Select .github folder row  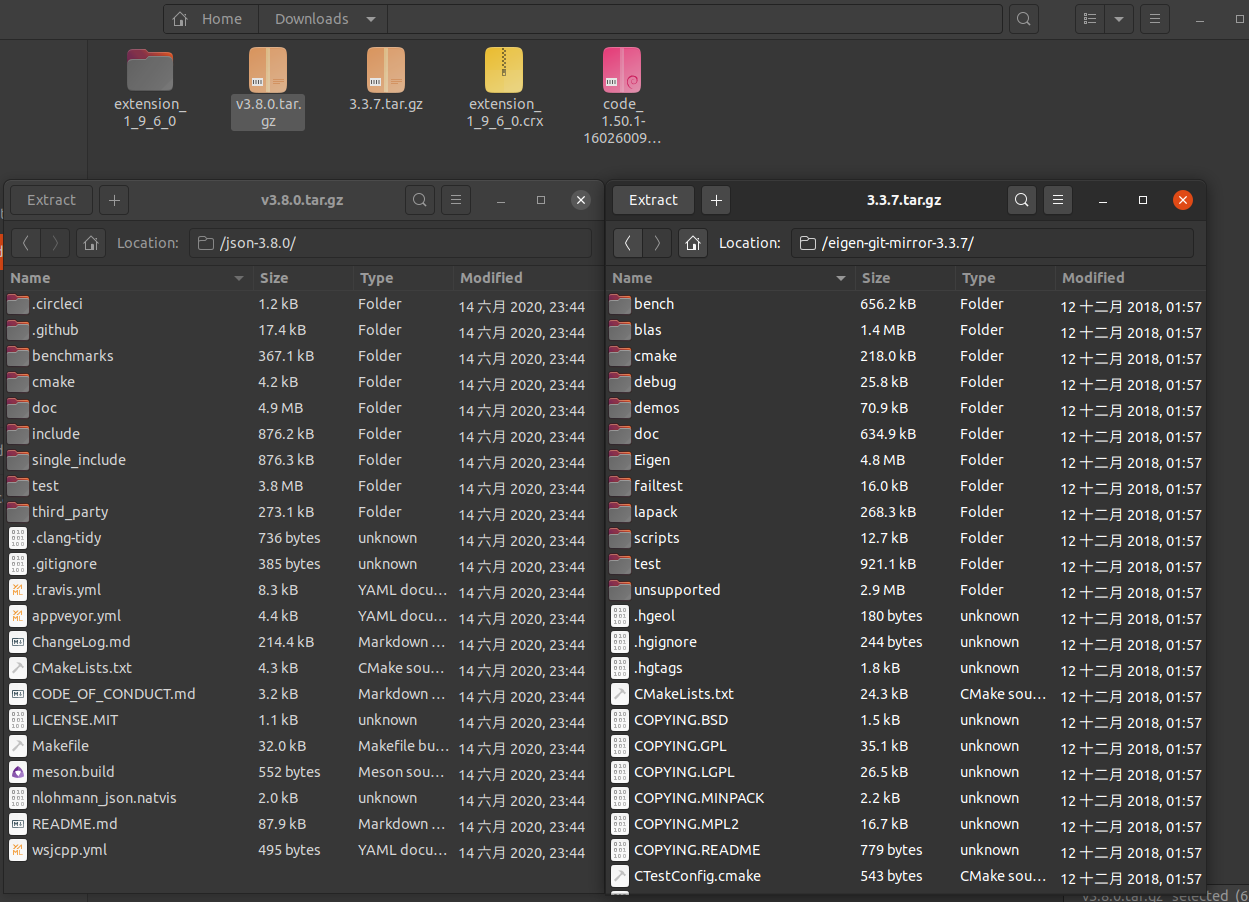304,330
